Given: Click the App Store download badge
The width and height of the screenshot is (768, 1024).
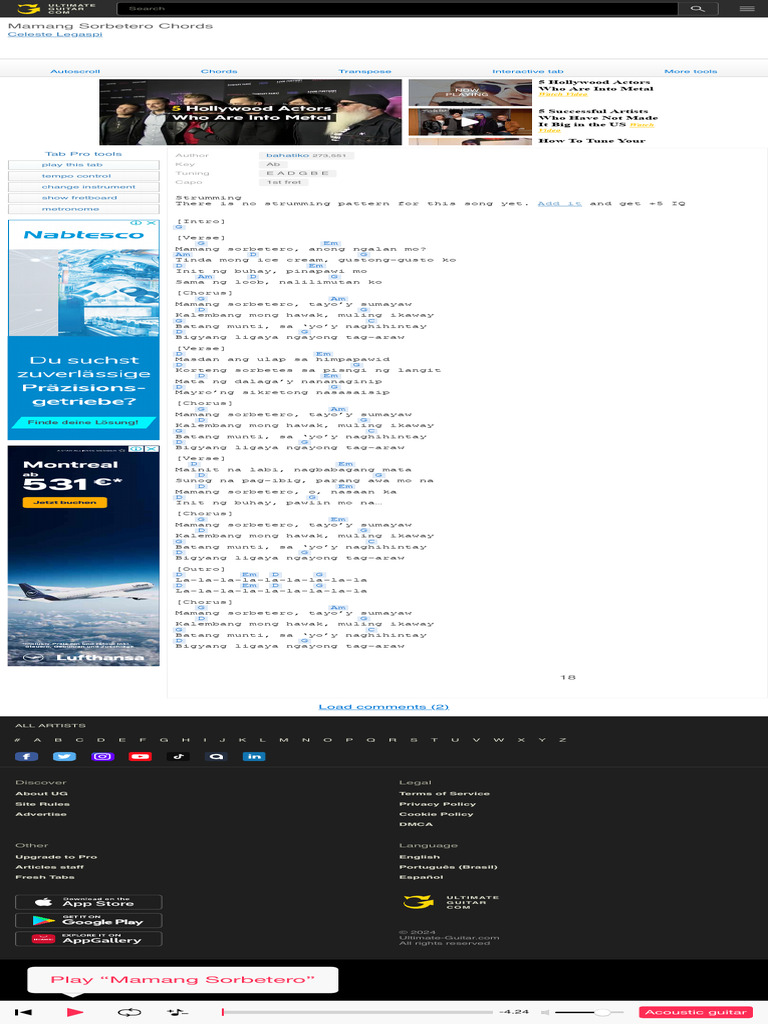Looking at the screenshot, I should [x=89, y=902].
